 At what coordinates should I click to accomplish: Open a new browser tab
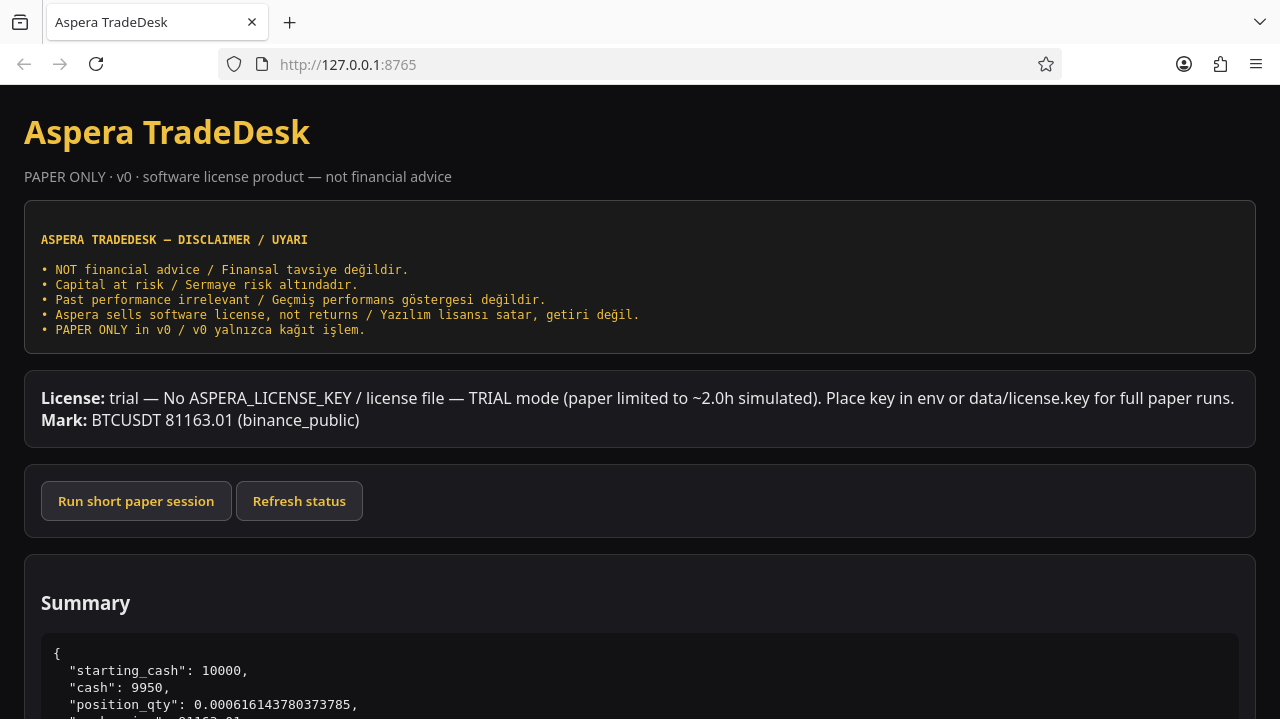[x=290, y=22]
